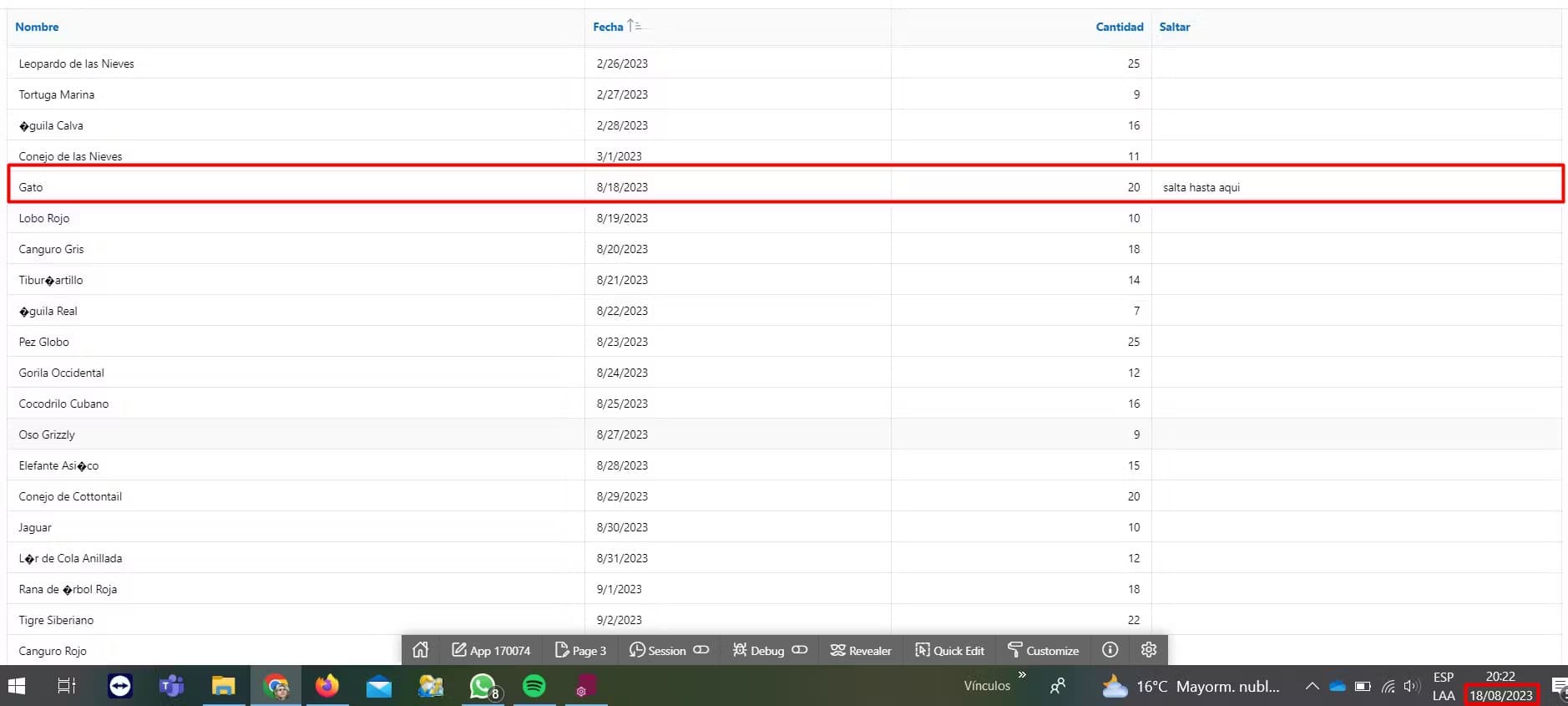1568x706 pixels.
Task: Sort by the Fecha column header
Action: click(608, 27)
